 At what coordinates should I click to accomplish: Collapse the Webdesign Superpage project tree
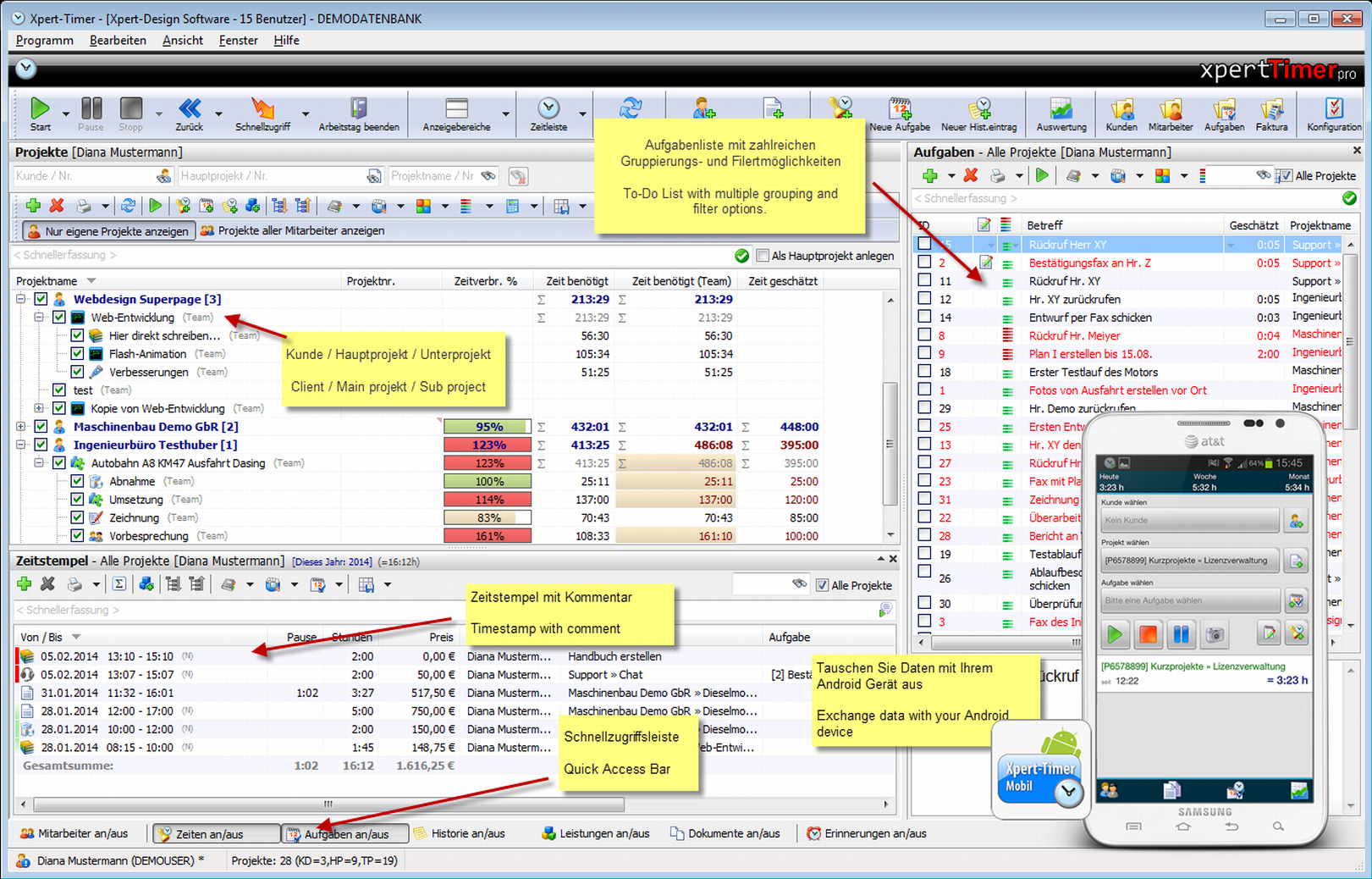point(21,299)
